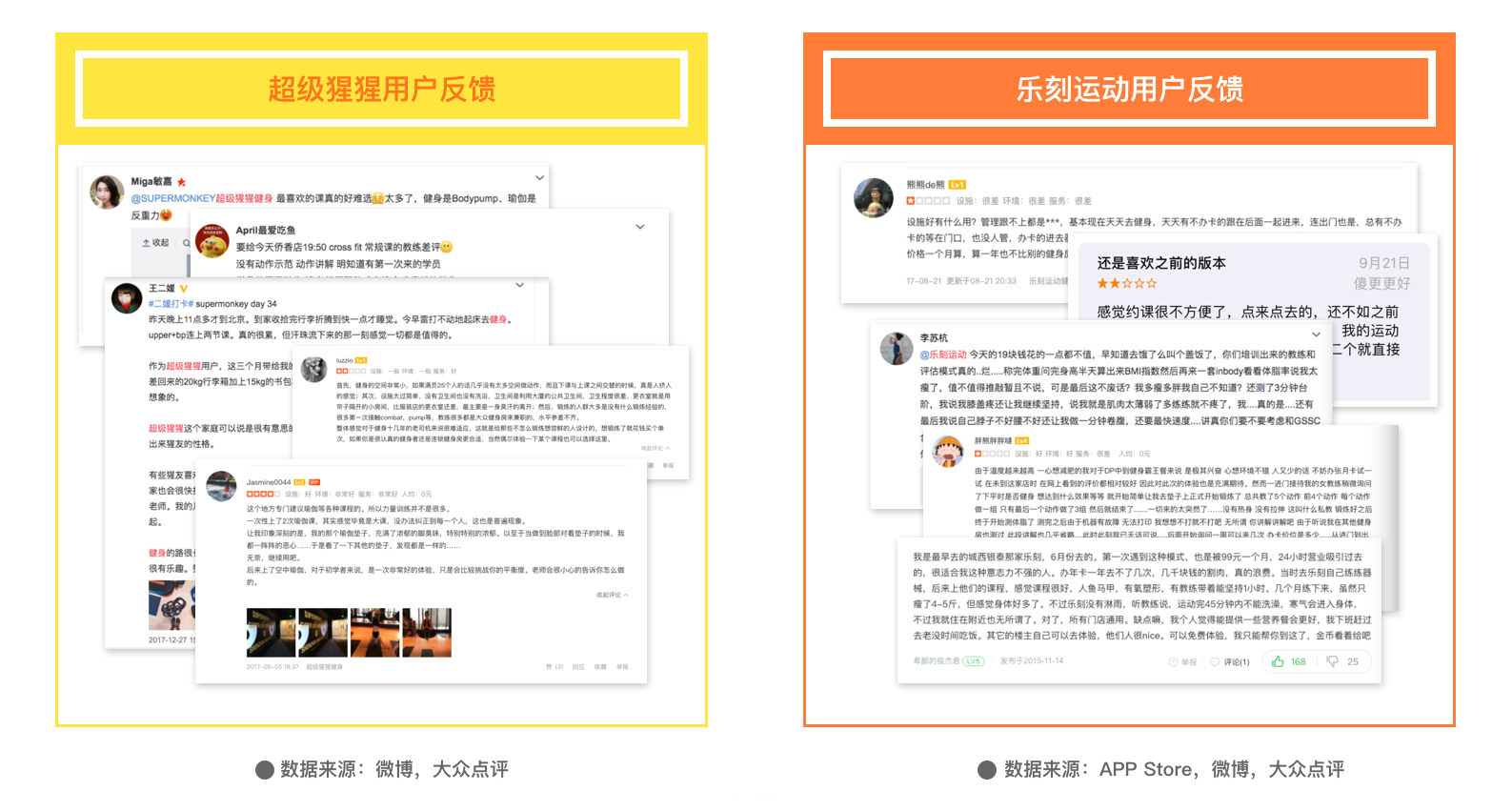Click the 乐刻运动用户反馈 header banner

pyautogui.click(x=1129, y=89)
